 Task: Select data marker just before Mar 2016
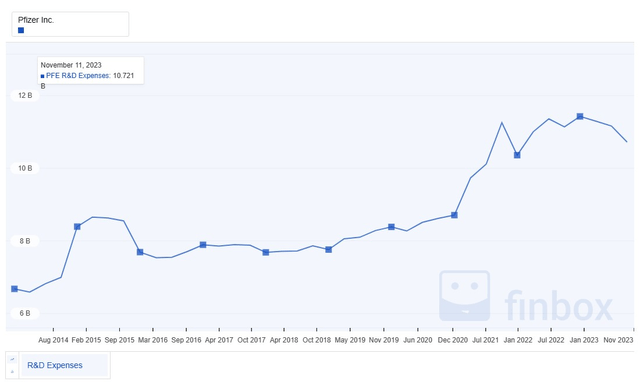pos(140,252)
